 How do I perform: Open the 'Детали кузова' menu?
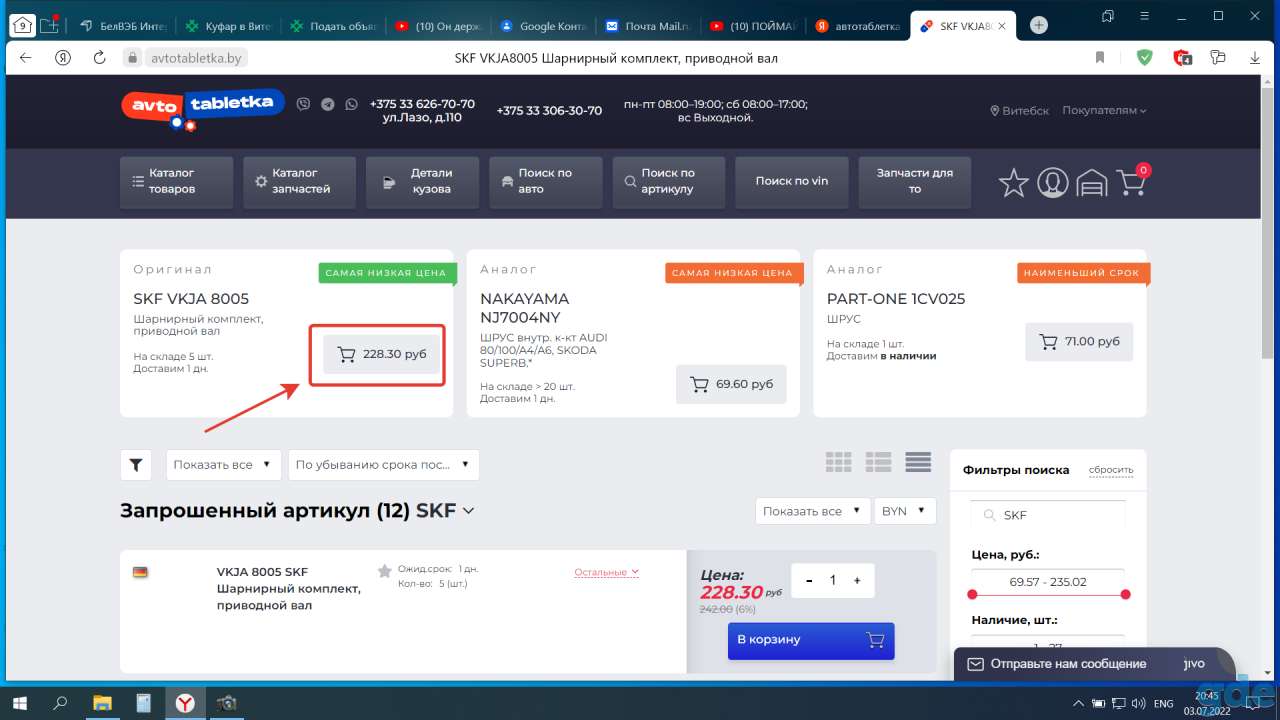pos(422,182)
